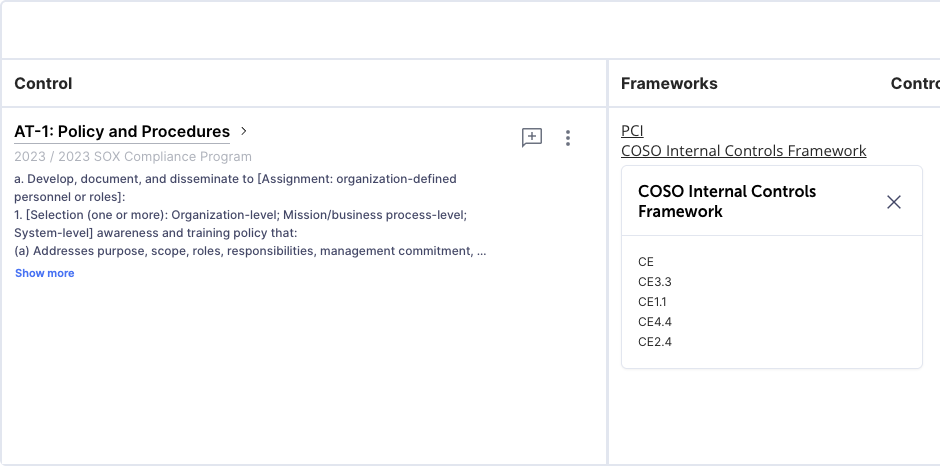Click the Control column header
Image resolution: width=940 pixels, height=466 pixels.
click(x=43, y=84)
